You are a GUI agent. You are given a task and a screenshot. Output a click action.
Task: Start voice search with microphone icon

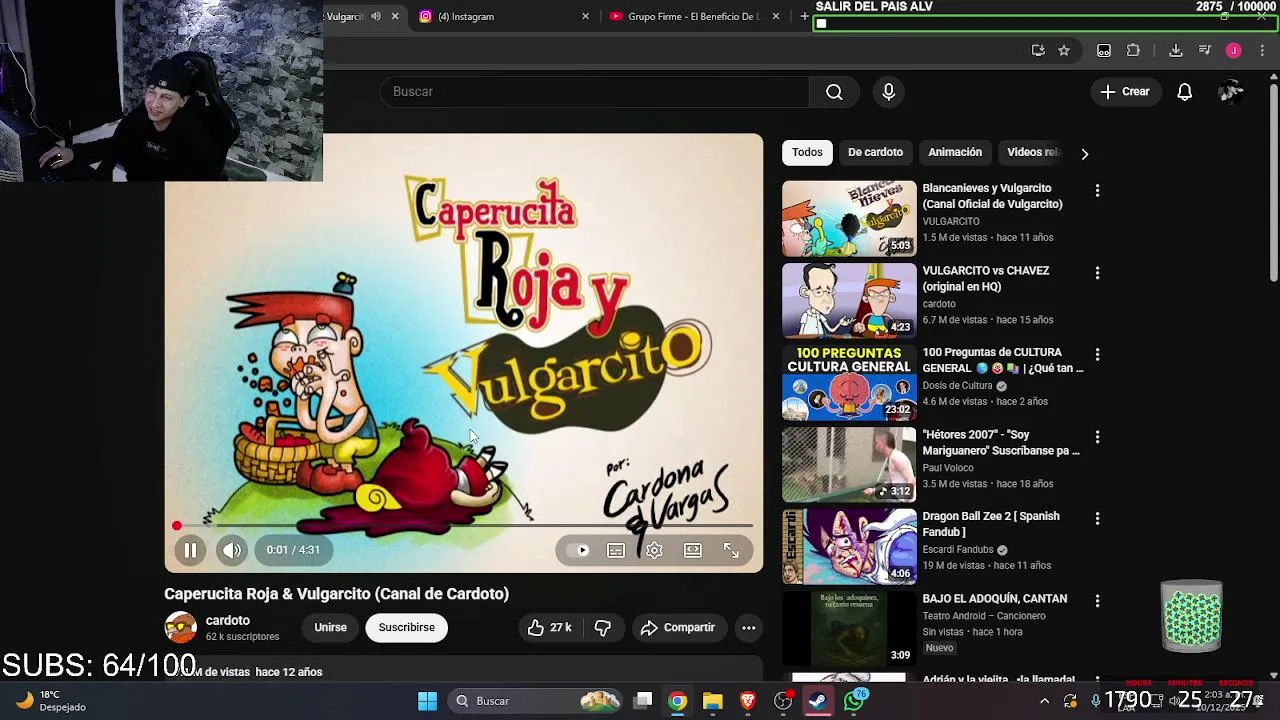coord(889,92)
